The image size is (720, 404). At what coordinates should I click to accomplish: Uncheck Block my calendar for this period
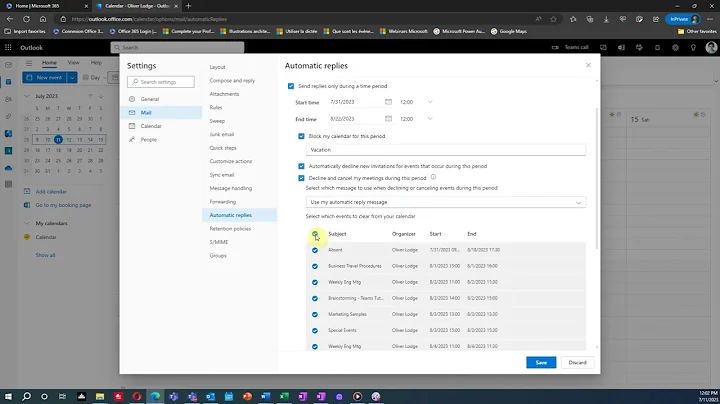coord(301,136)
